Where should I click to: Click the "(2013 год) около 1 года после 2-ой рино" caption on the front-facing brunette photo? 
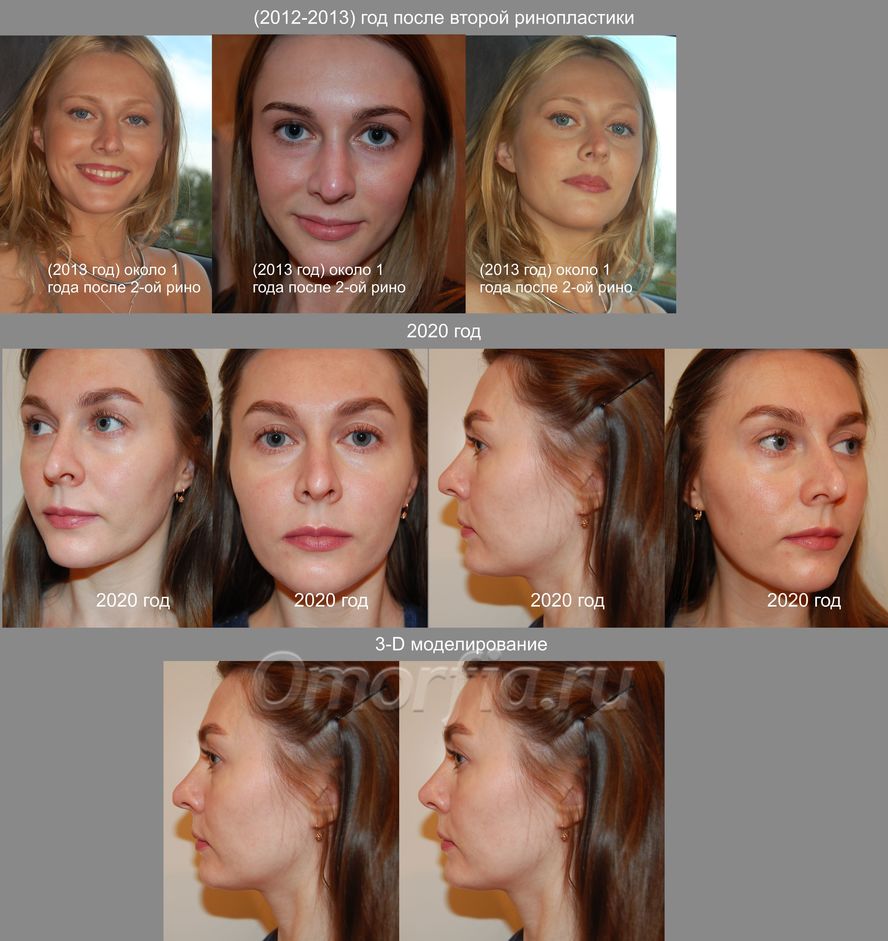tap(329, 278)
